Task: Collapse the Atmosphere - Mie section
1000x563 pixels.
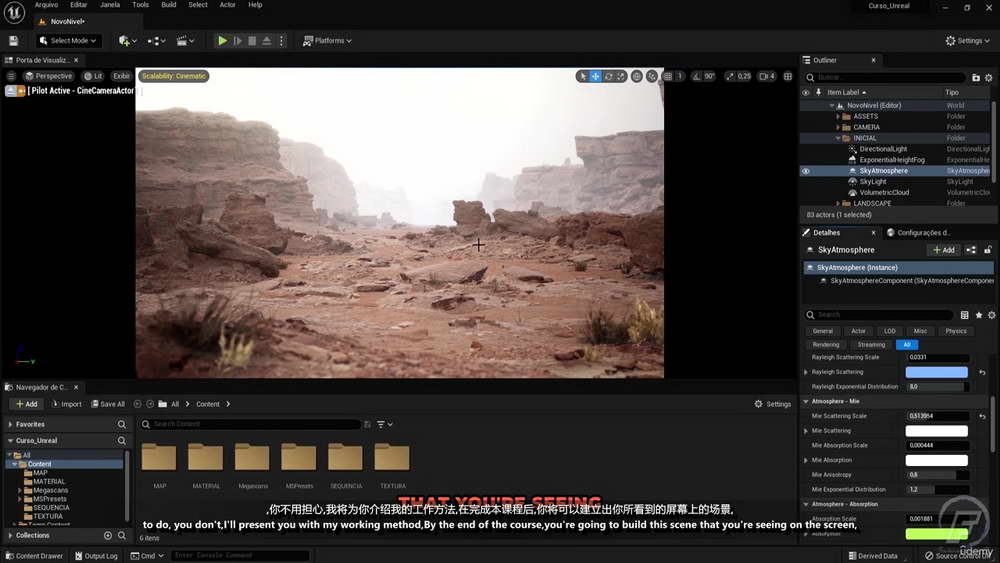Action: tap(805, 402)
